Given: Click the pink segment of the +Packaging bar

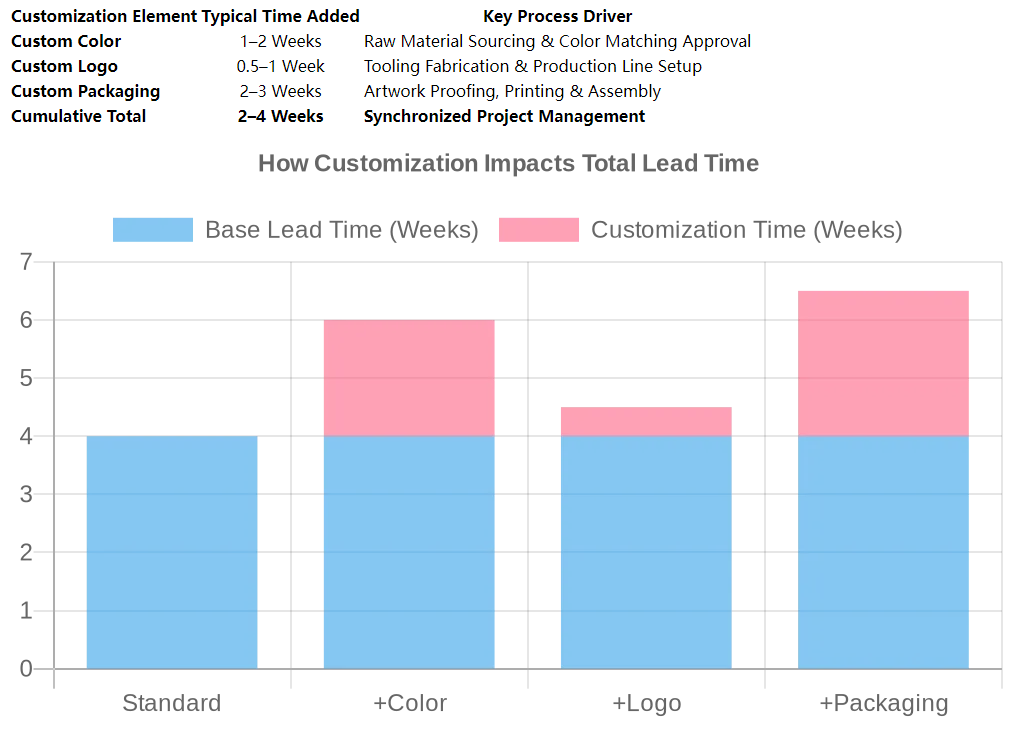Looking at the screenshot, I should (883, 363).
